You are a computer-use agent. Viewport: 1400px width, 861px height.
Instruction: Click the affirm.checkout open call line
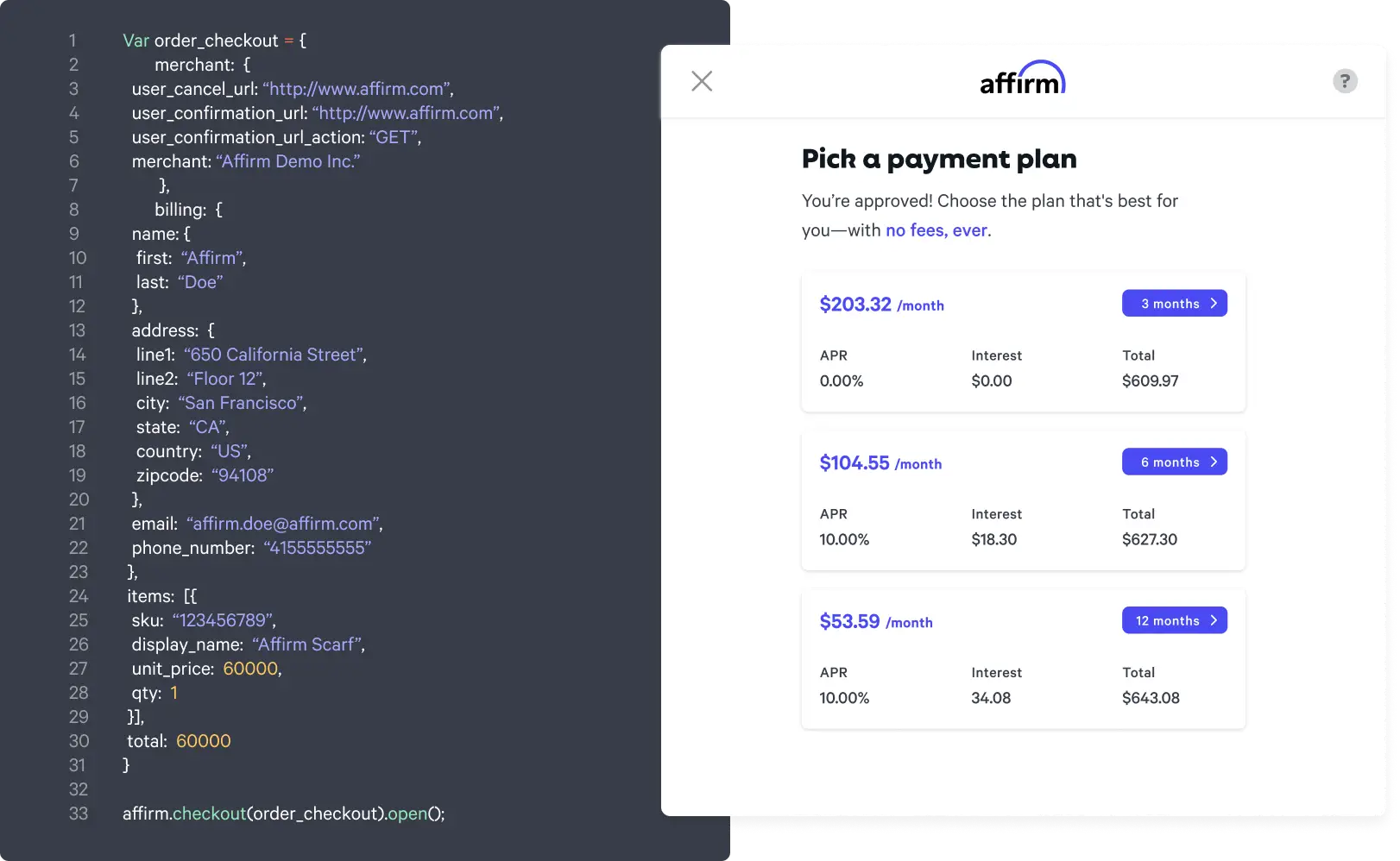pos(283,814)
